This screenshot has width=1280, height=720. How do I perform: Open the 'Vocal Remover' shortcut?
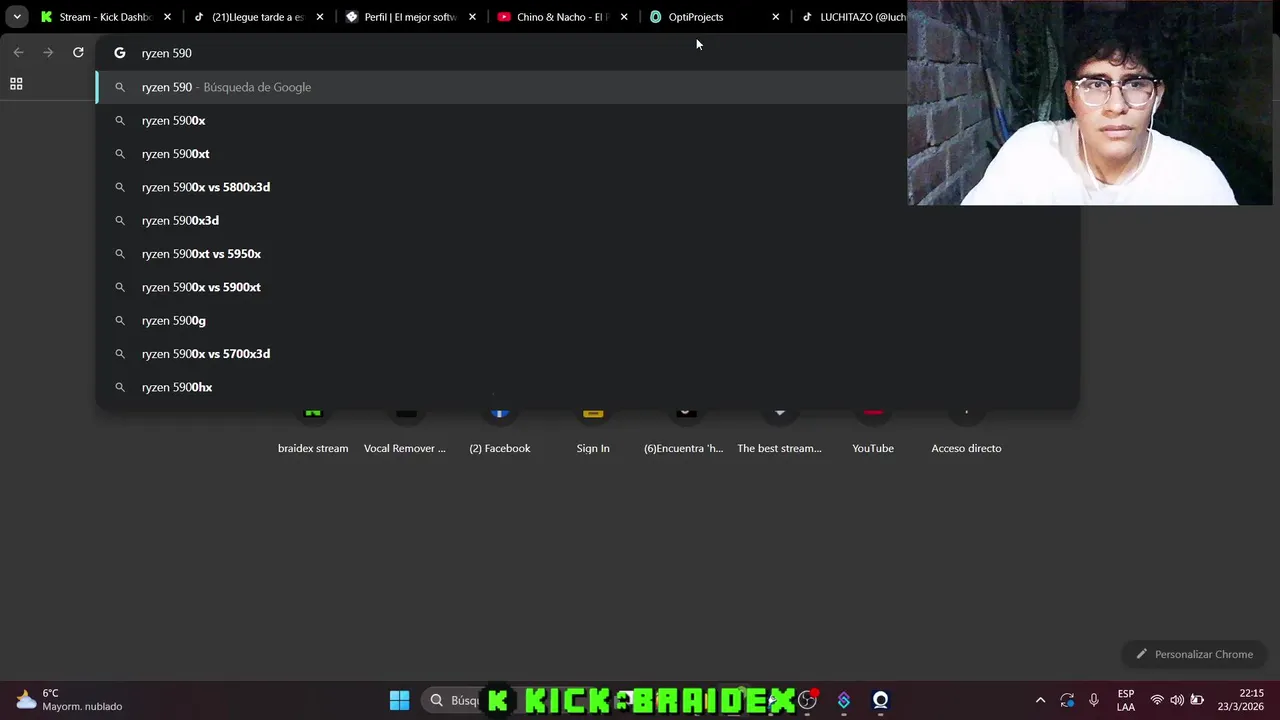[405, 432]
